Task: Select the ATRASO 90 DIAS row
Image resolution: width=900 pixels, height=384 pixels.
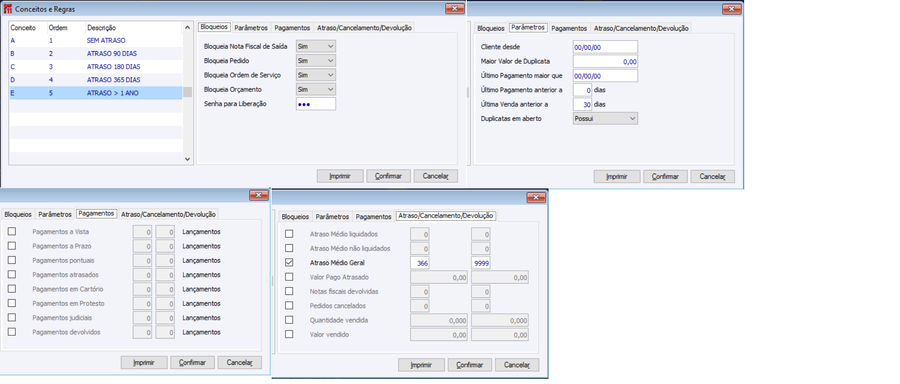Action: [x=96, y=53]
